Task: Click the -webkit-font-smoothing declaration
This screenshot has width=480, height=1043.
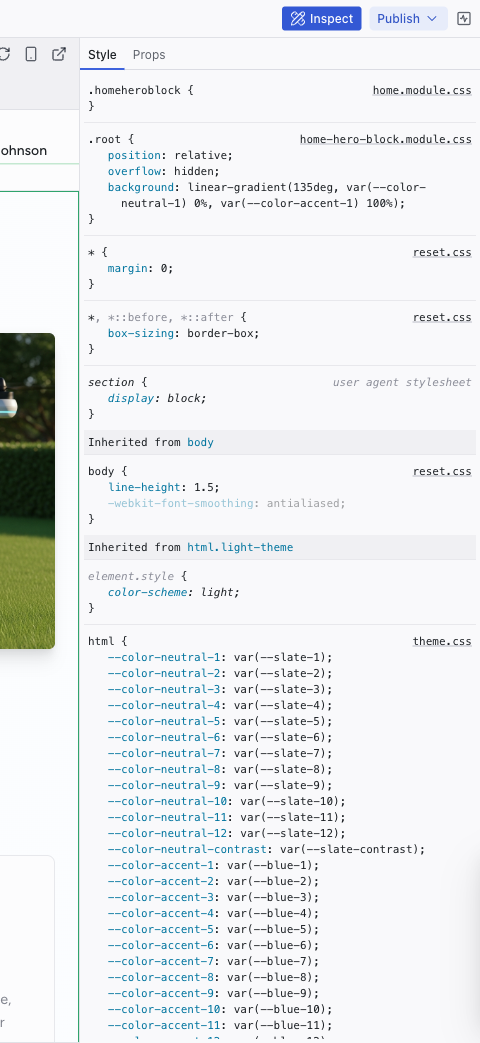Action: (227, 504)
